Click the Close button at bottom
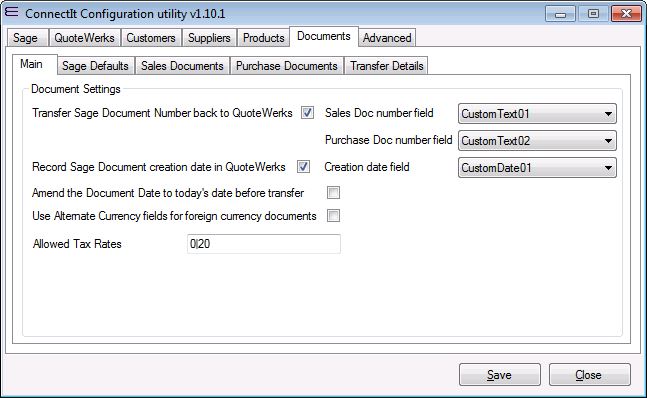The width and height of the screenshot is (647, 398). pos(590,374)
